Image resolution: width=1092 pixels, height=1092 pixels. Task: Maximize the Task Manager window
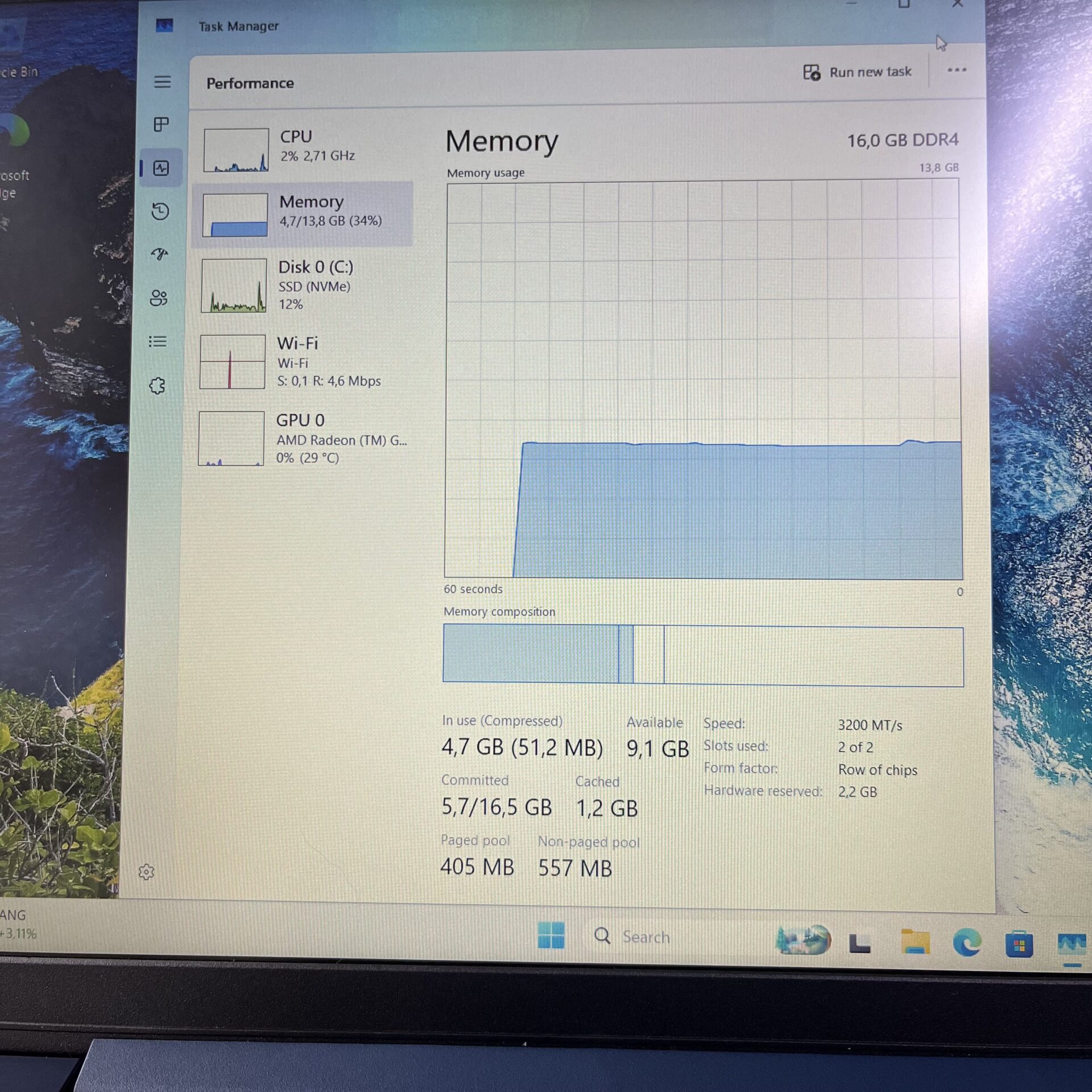904,5
